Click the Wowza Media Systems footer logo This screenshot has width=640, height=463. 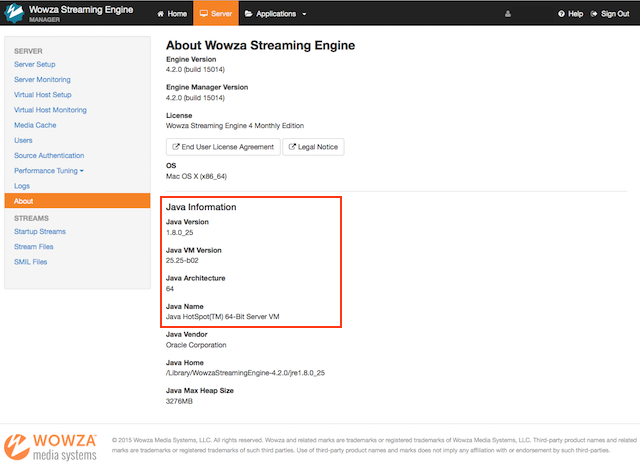point(50,445)
